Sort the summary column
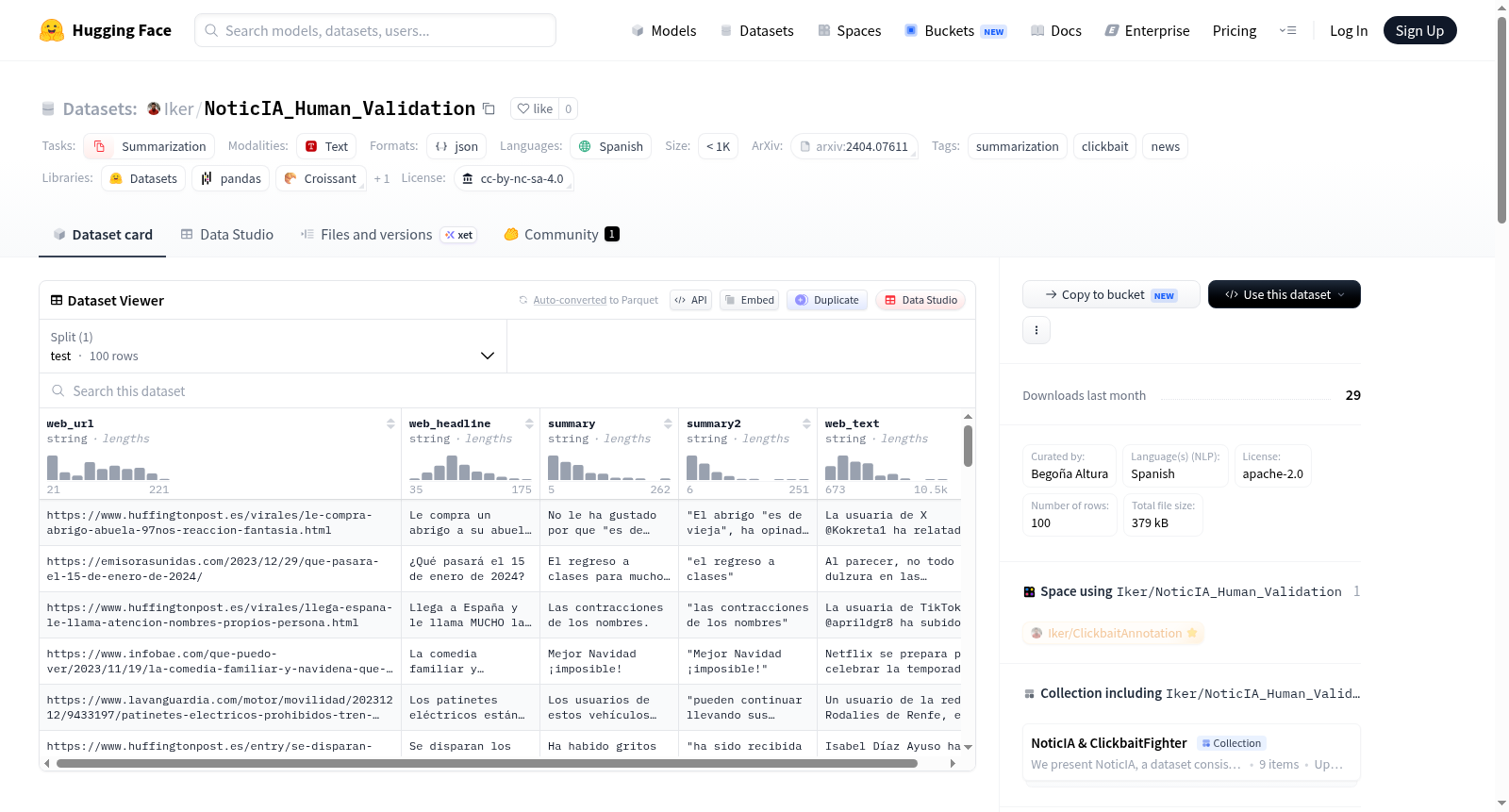This screenshot has width=1509, height=812. pyautogui.click(x=668, y=423)
